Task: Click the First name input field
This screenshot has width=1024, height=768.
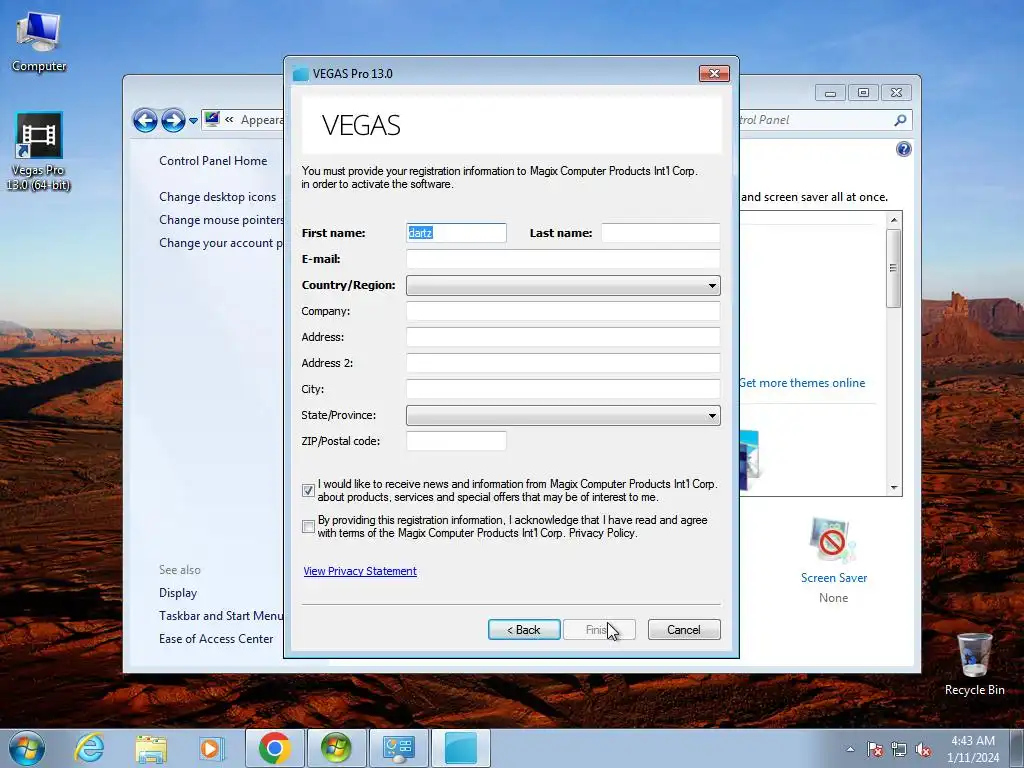Action: tap(456, 233)
